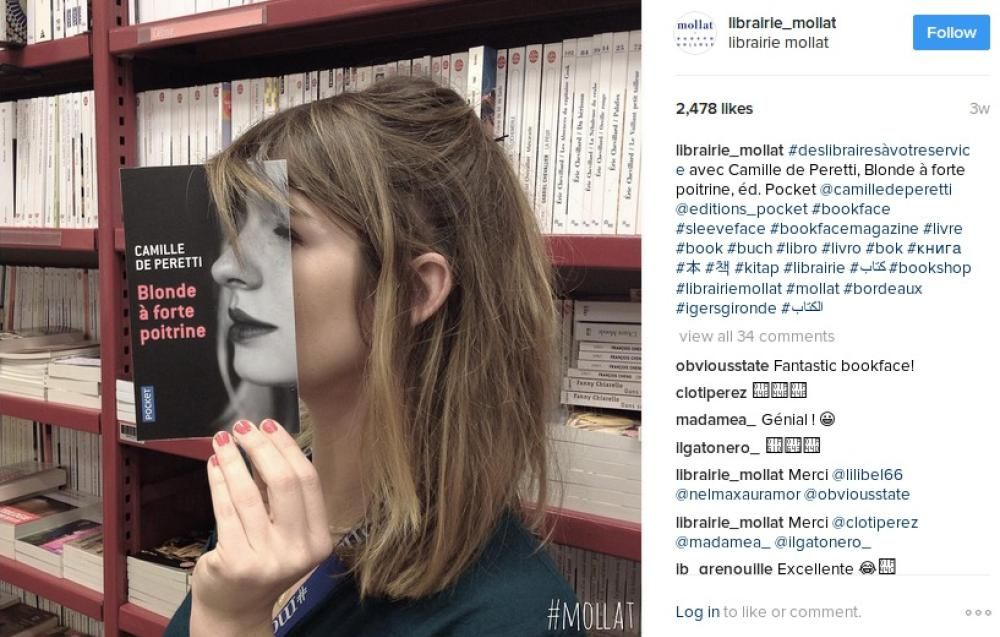Click the 3w post timestamp
The height and width of the screenshot is (637, 1000).
pos(979,109)
